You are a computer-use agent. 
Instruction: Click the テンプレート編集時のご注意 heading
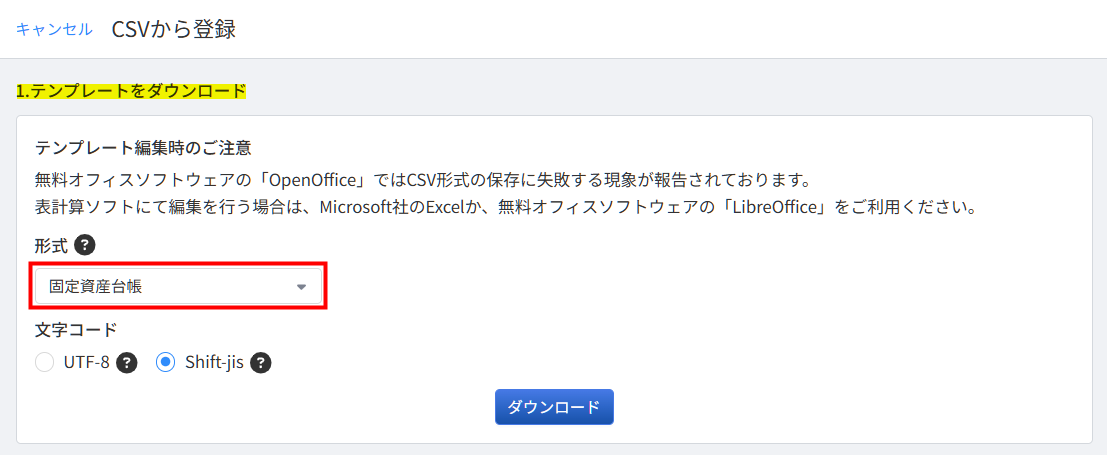point(143,148)
